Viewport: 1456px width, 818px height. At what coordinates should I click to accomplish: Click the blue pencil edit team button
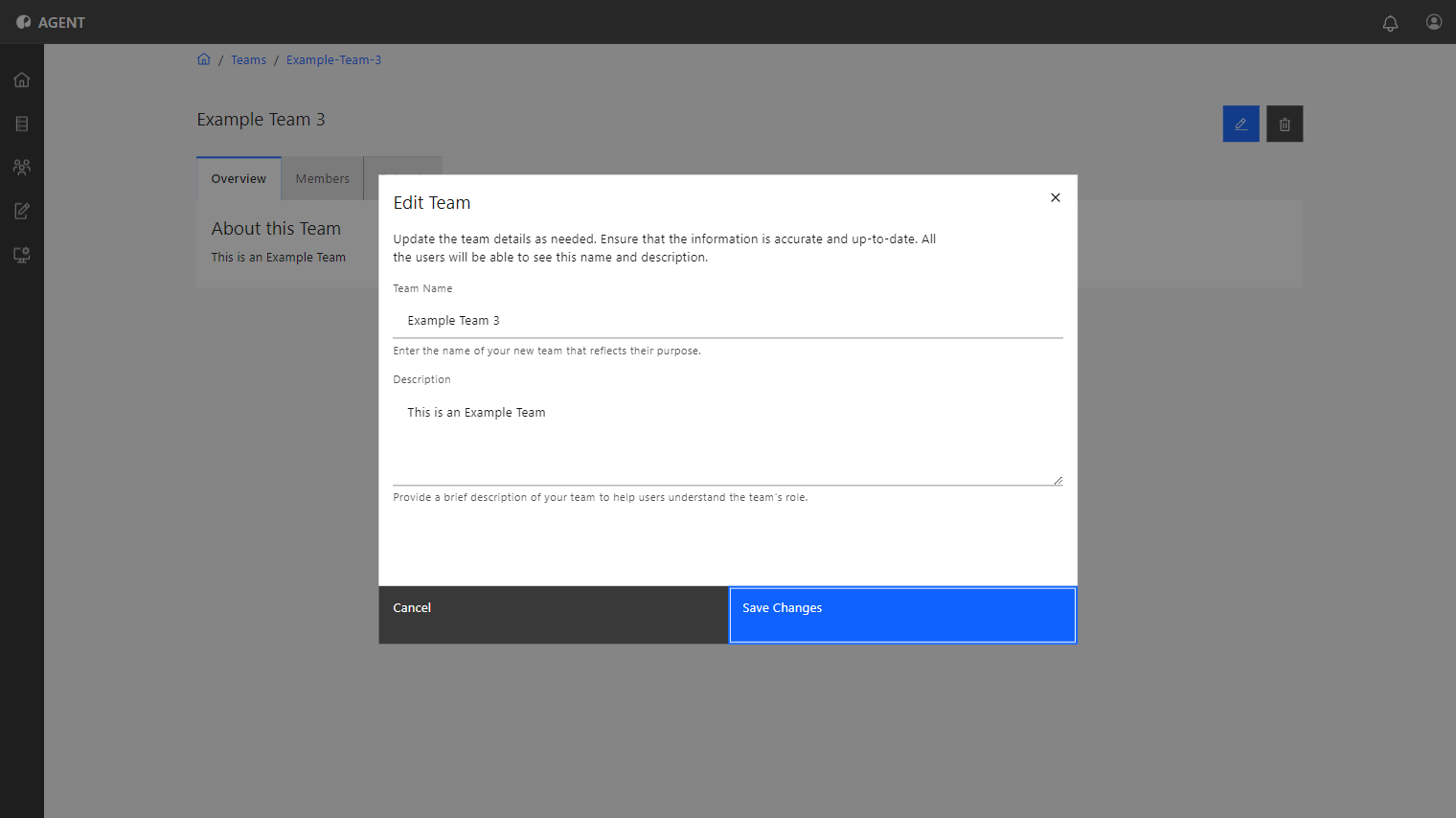tap(1240, 124)
